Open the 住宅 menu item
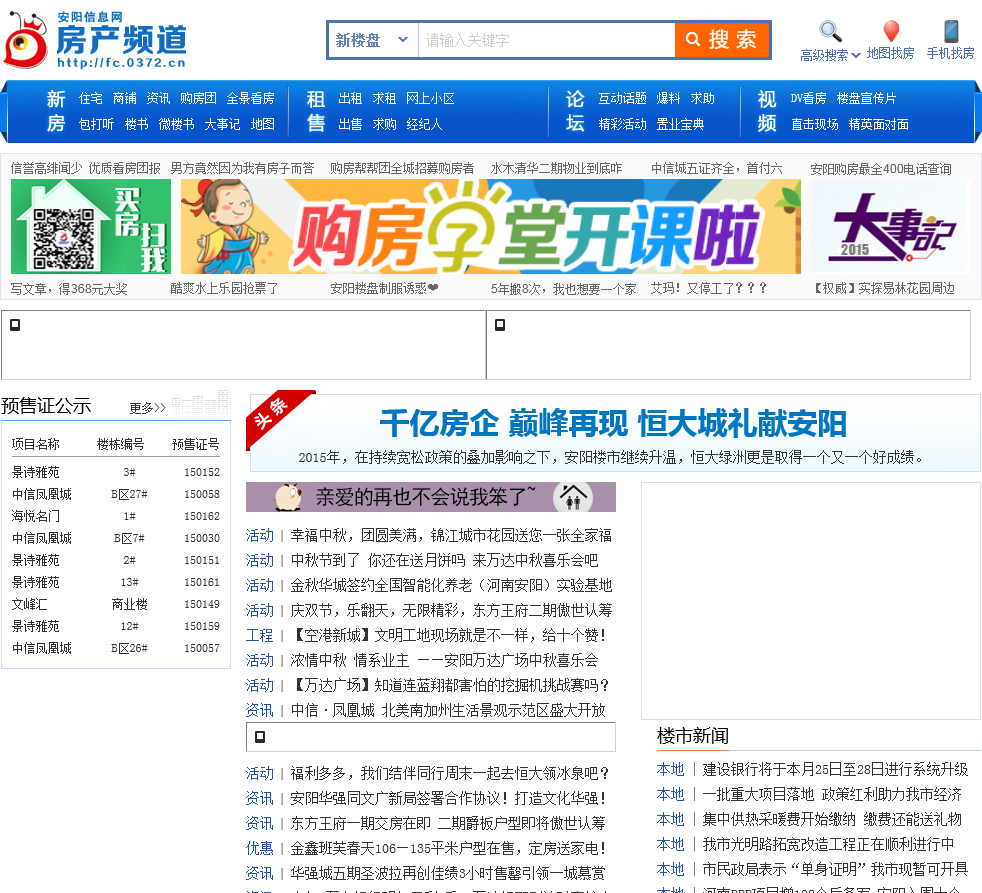Viewport: 982px width, 893px height. (x=91, y=98)
